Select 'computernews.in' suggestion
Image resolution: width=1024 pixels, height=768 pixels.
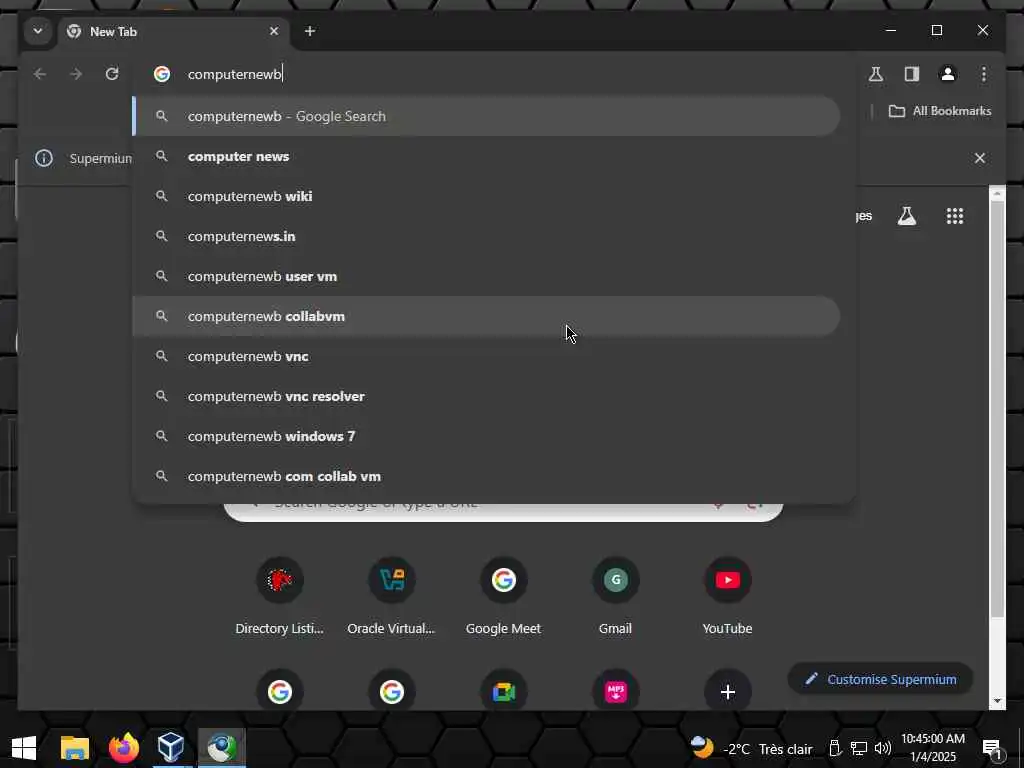[x=487, y=236]
